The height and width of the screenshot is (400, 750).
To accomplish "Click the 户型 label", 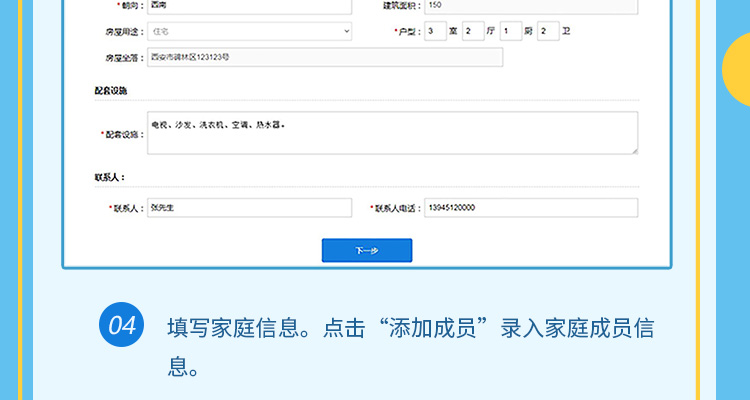I will point(407,32).
